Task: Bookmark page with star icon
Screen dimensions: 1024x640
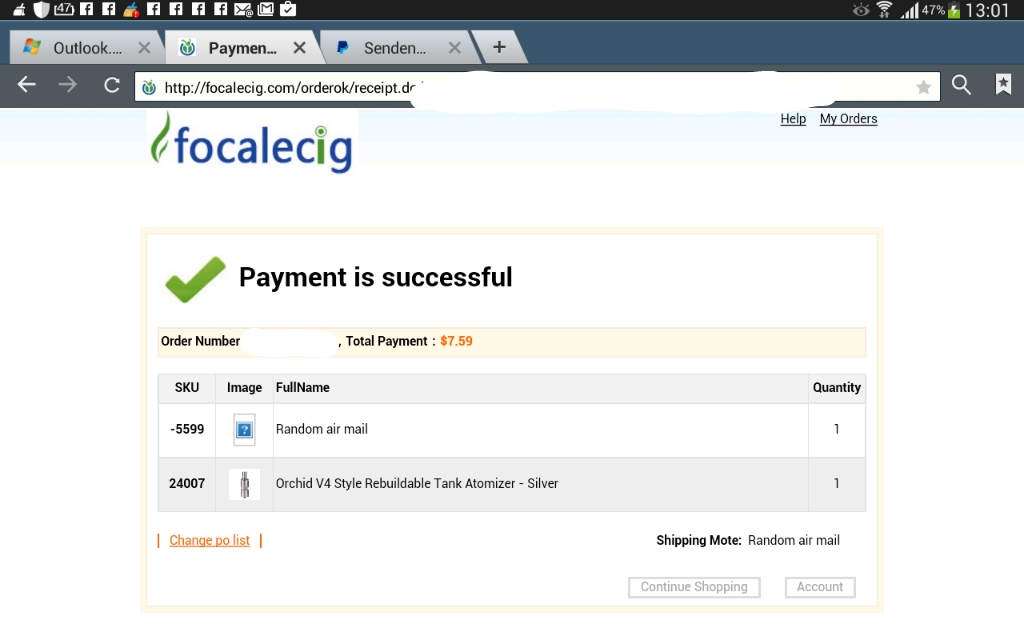Action: tap(923, 87)
